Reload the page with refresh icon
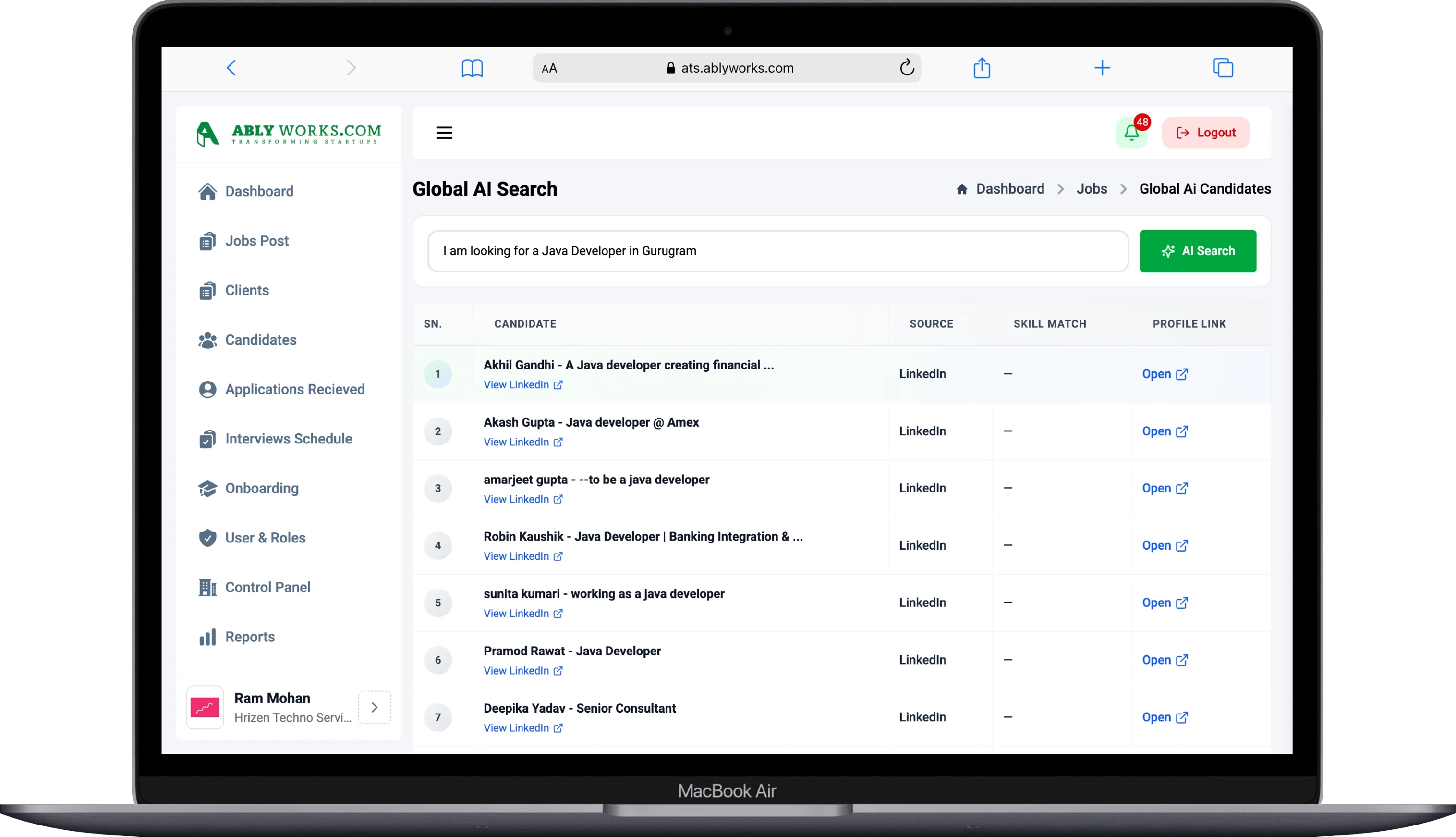Viewport: 1456px width, 837px height. pyautogui.click(x=906, y=68)
